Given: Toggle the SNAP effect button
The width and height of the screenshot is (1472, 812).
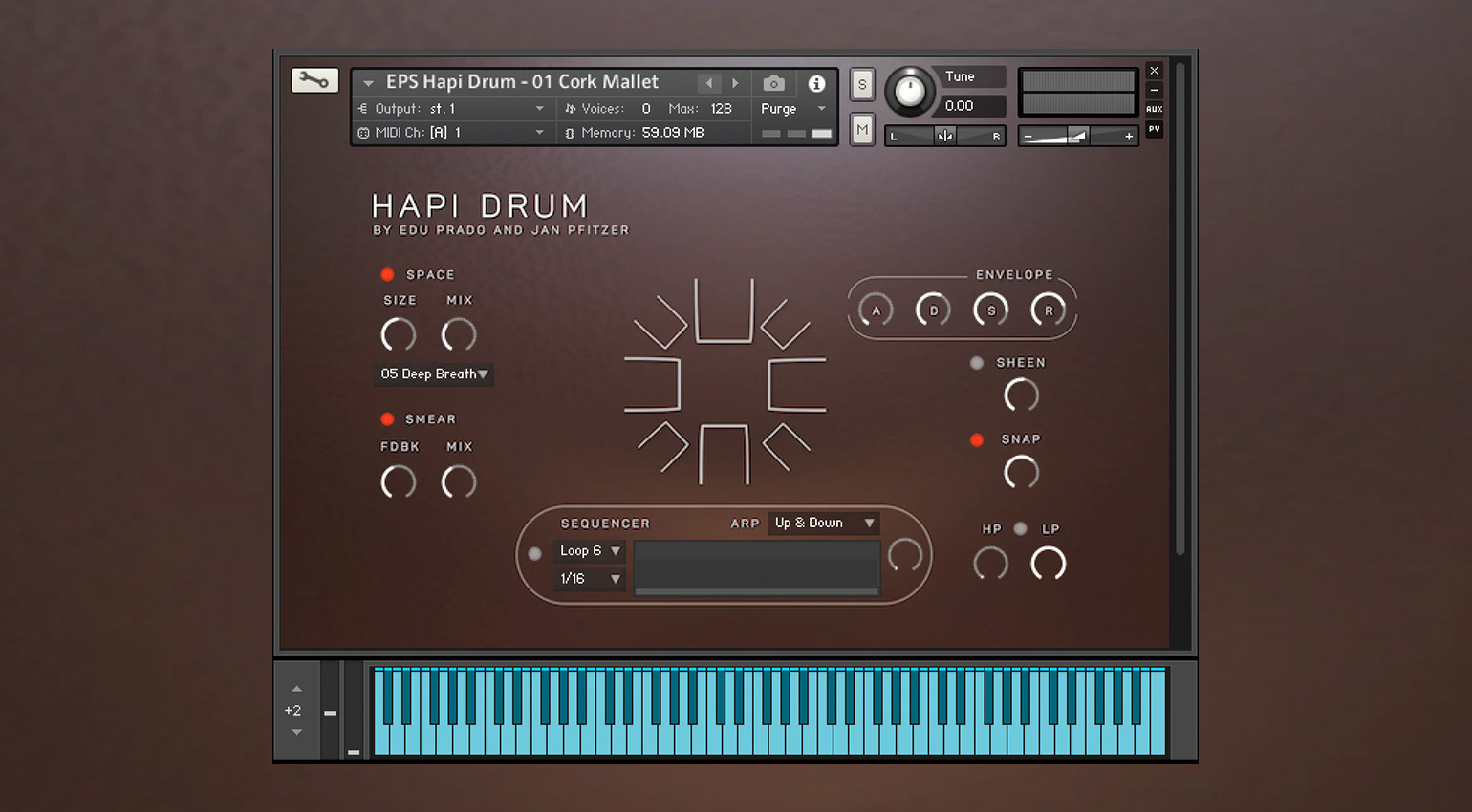Looking at the screenshot, I should [x=976, y=440].
